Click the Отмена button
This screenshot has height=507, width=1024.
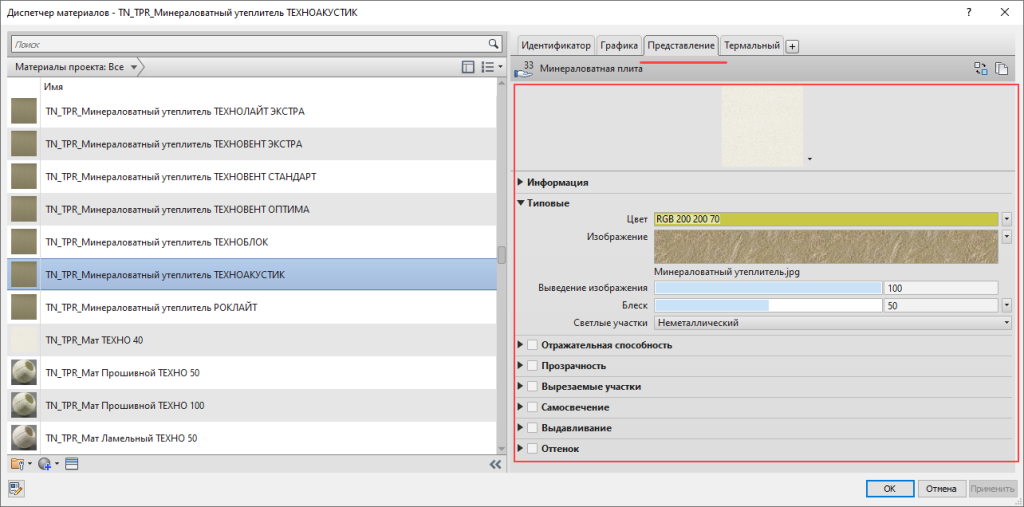tap(942, 488)
